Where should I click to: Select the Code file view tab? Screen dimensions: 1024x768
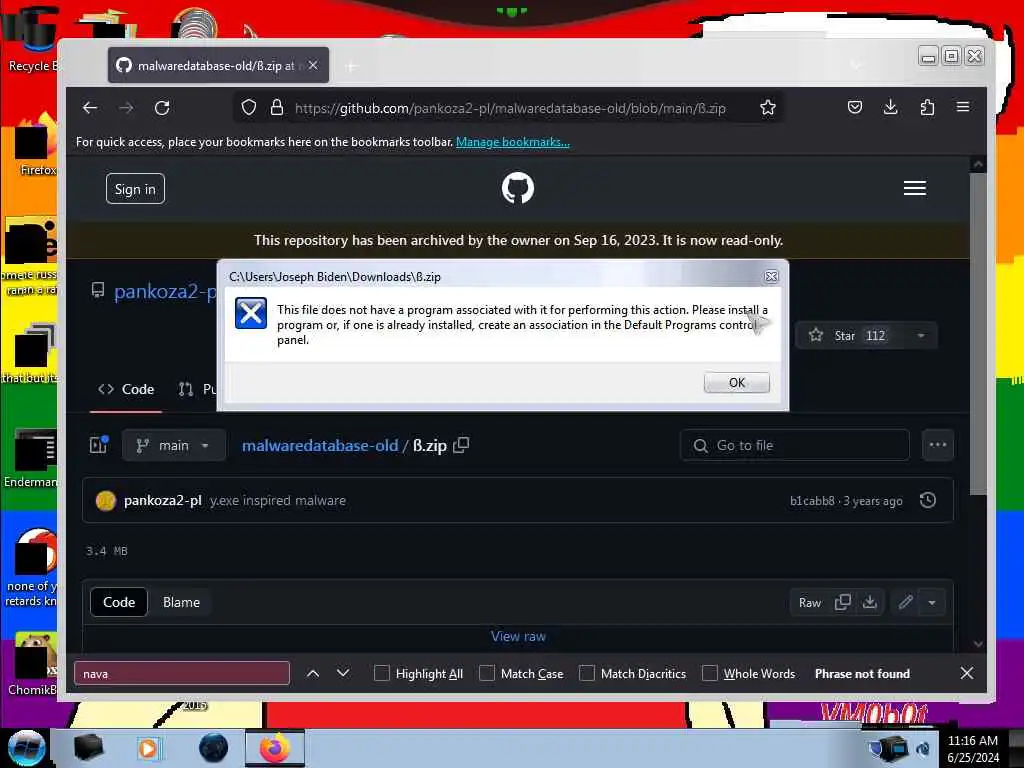[119, 602]
